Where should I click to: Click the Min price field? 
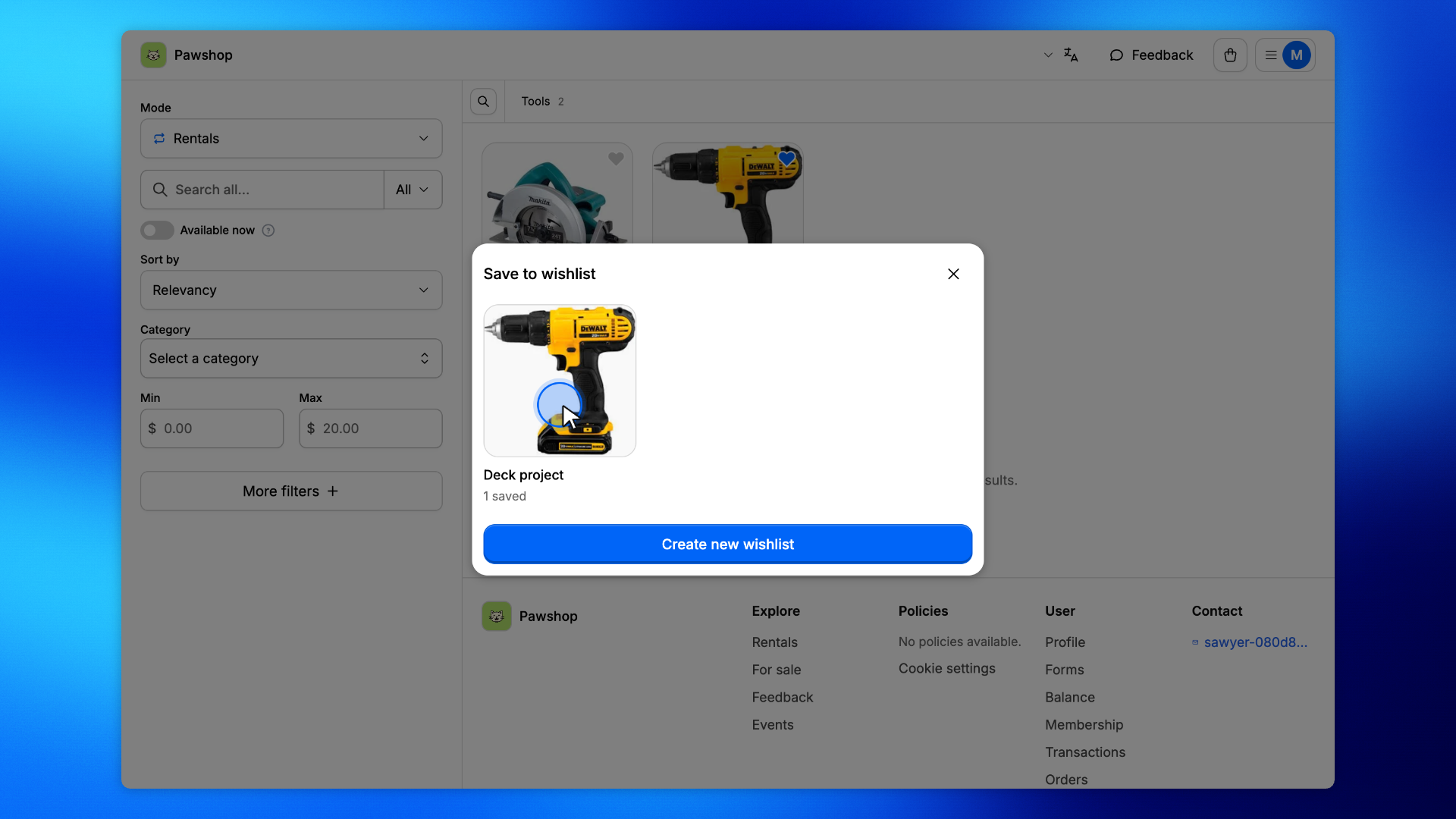tap(212, 428)
